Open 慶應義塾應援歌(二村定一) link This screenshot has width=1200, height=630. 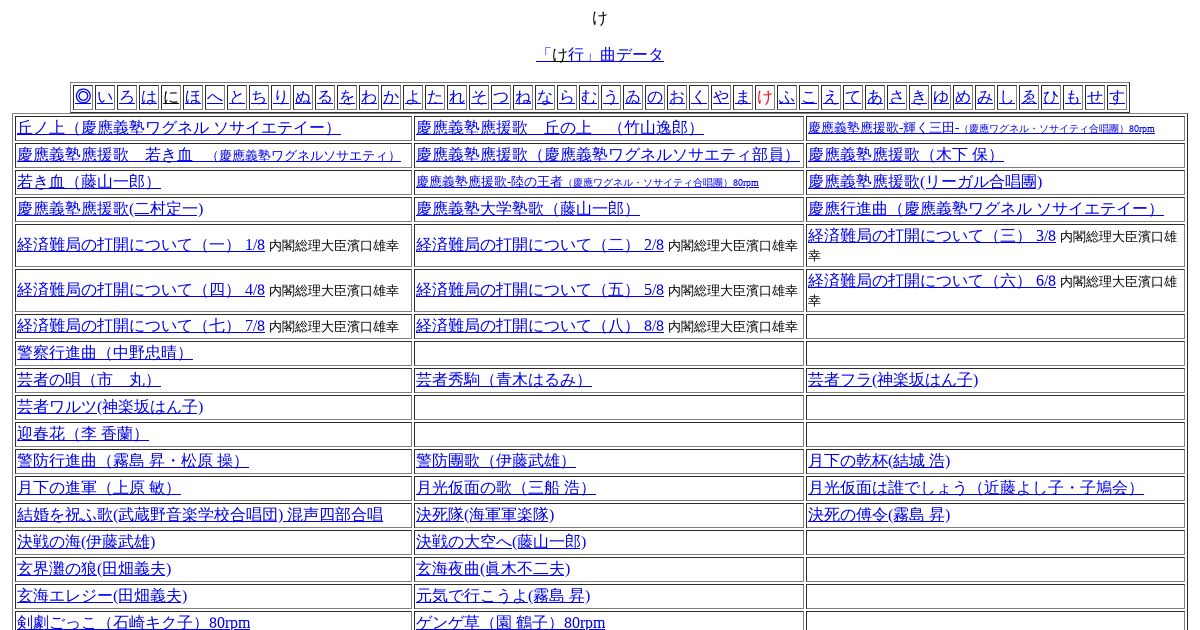click(x=110, y=209)
